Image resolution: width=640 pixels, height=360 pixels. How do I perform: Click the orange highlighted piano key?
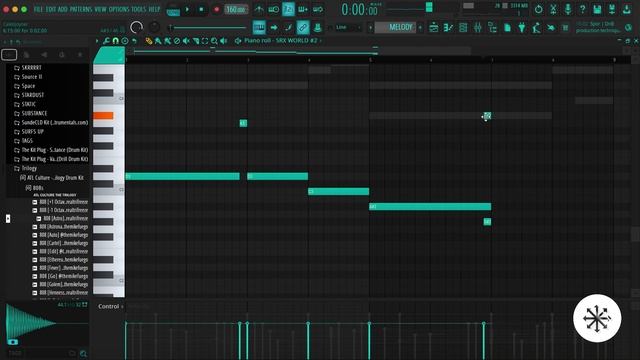pyautogui.click(x=103, y=116)
